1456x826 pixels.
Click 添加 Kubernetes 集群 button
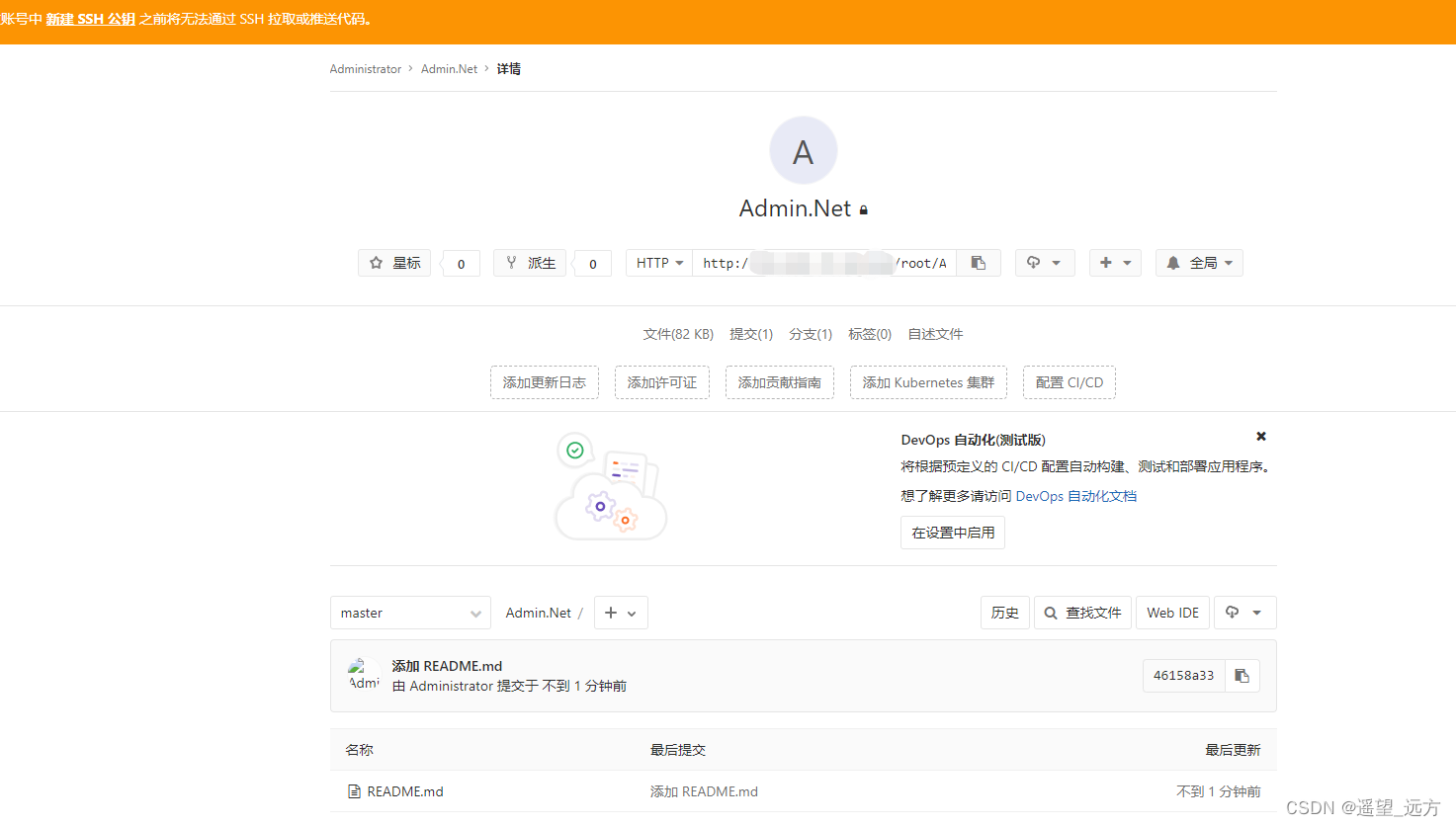(927, 381)
